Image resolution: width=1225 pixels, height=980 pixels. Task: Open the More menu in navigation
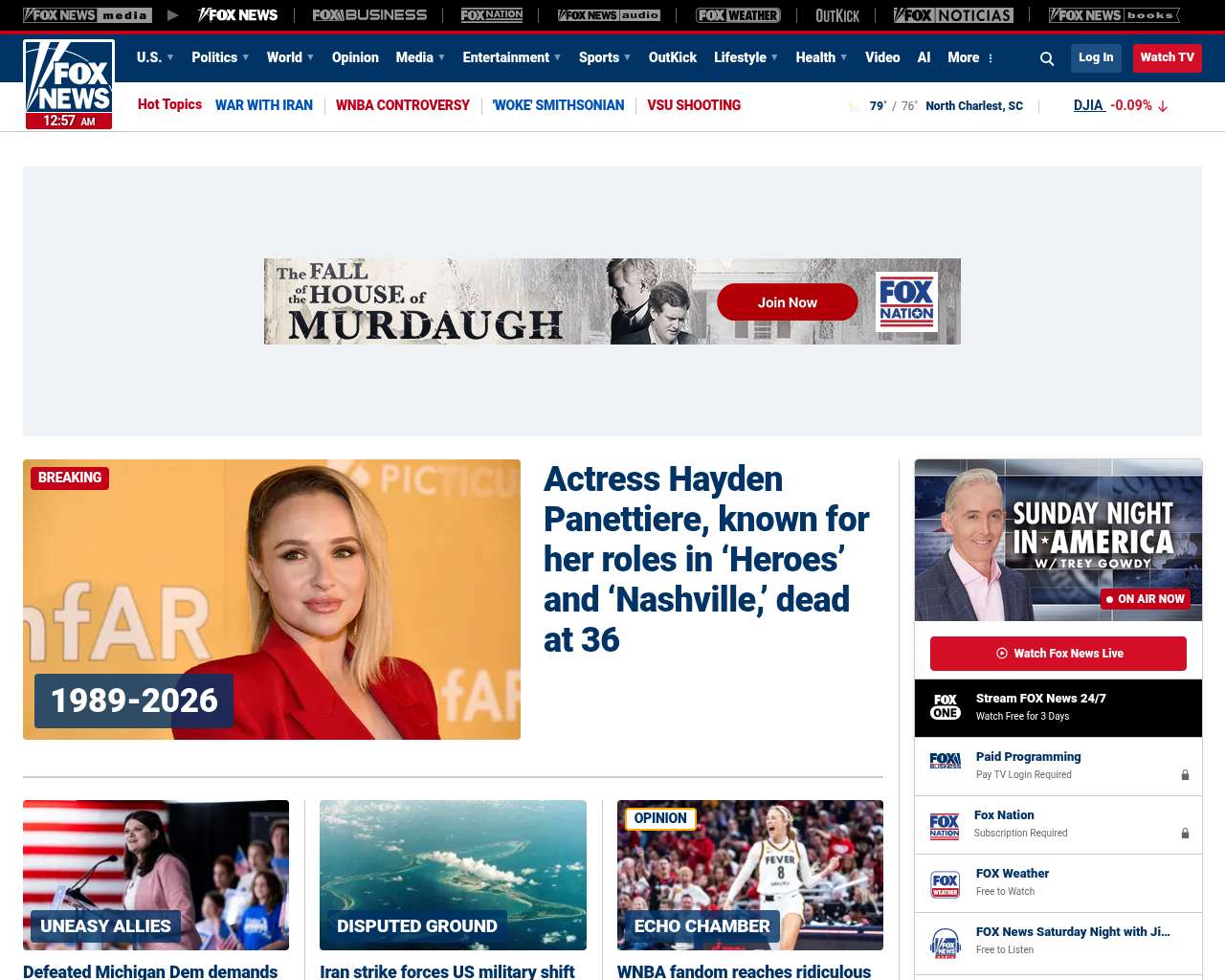[970, 57]
